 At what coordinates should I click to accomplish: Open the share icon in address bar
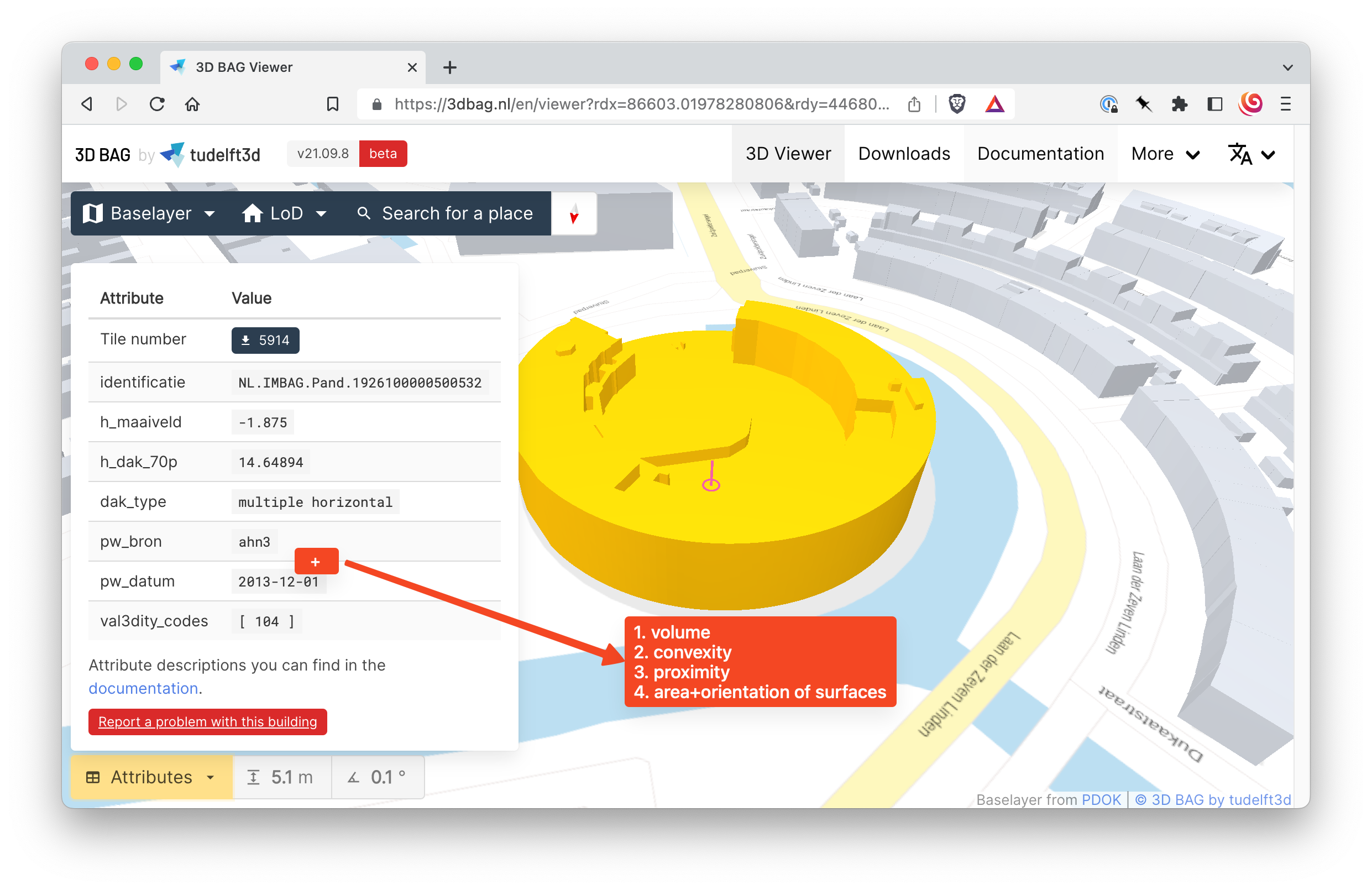tap(914, 104)
